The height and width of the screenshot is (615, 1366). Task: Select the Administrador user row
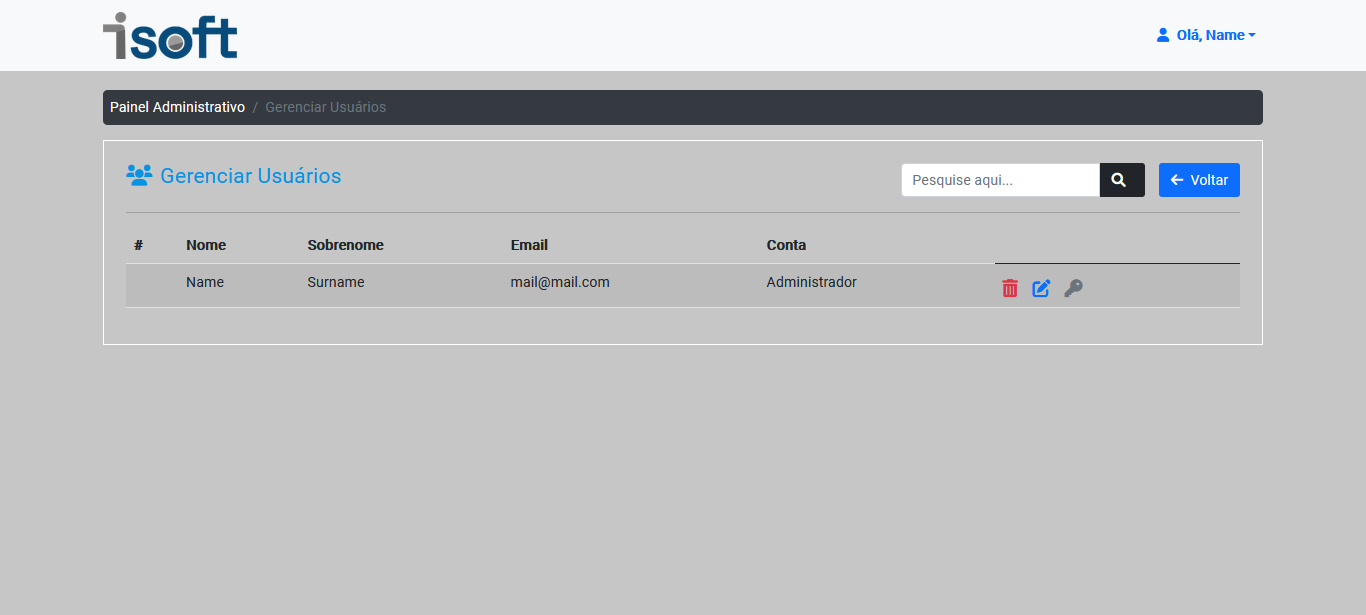click(811, 282)
